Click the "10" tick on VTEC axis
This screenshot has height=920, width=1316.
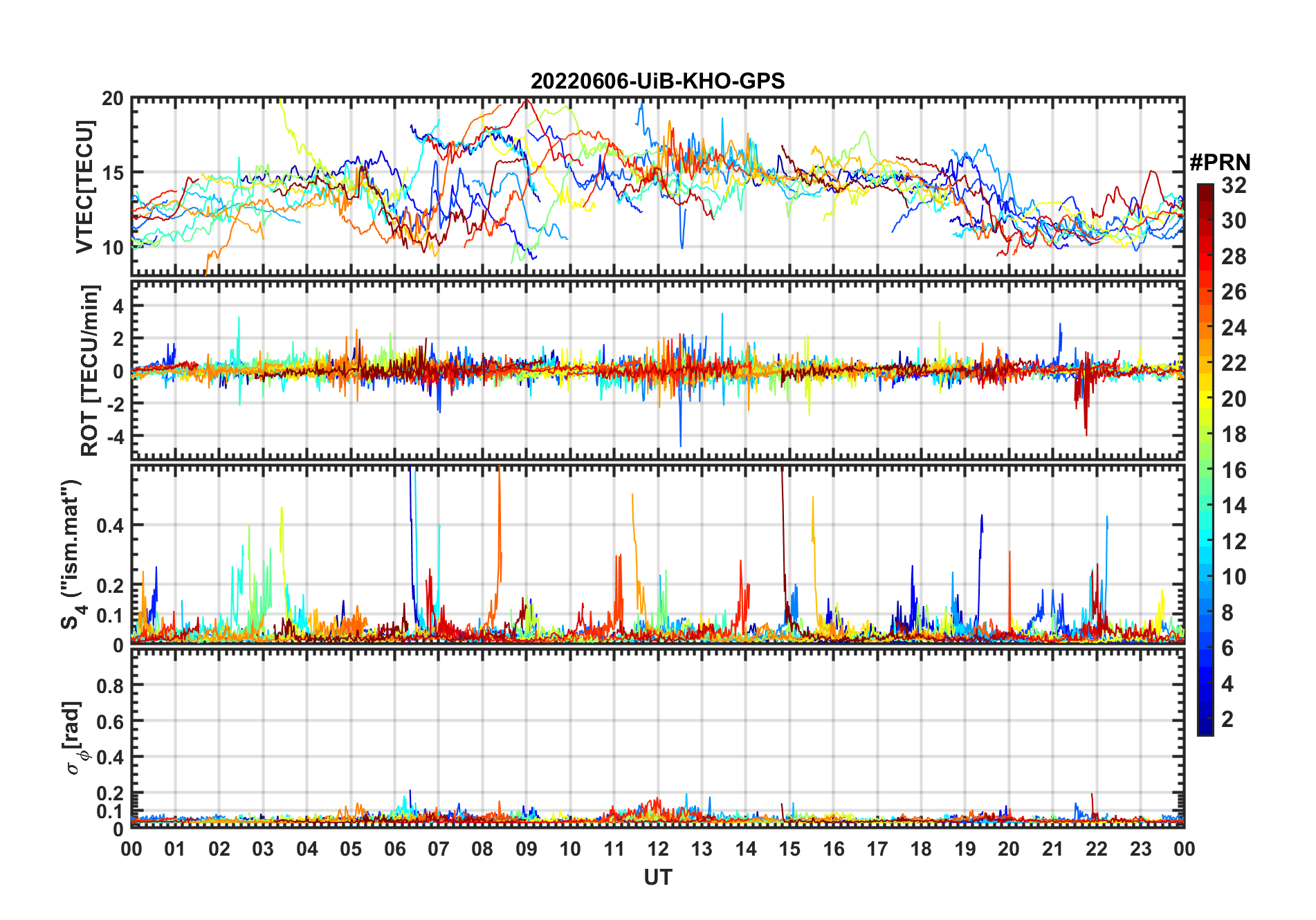click(x=113, y=247)
